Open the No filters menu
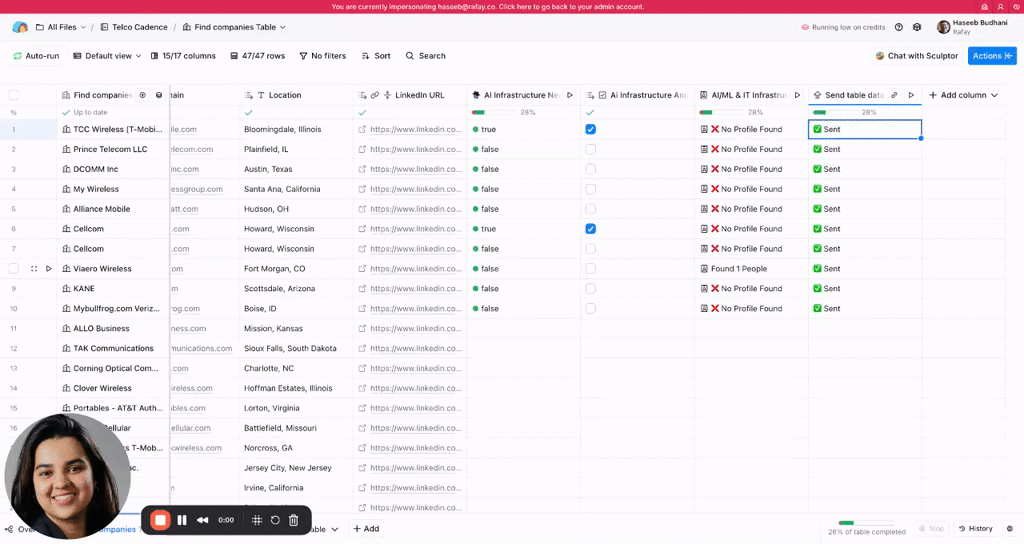Image resolution: width=1024 pixels, height=544 pixels. click(x=322, y=56)
